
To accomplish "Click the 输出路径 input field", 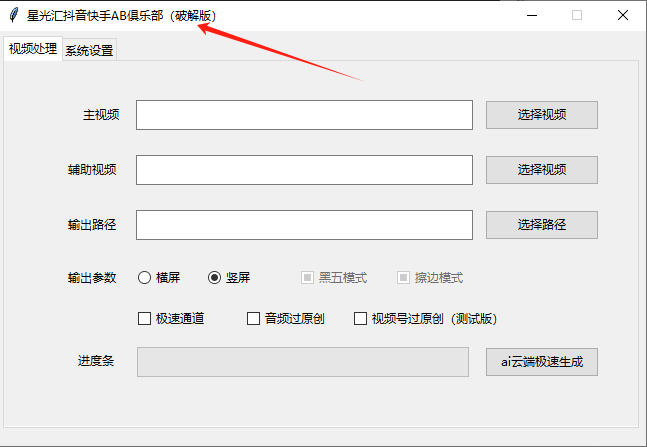I will [x=304, y=225].
